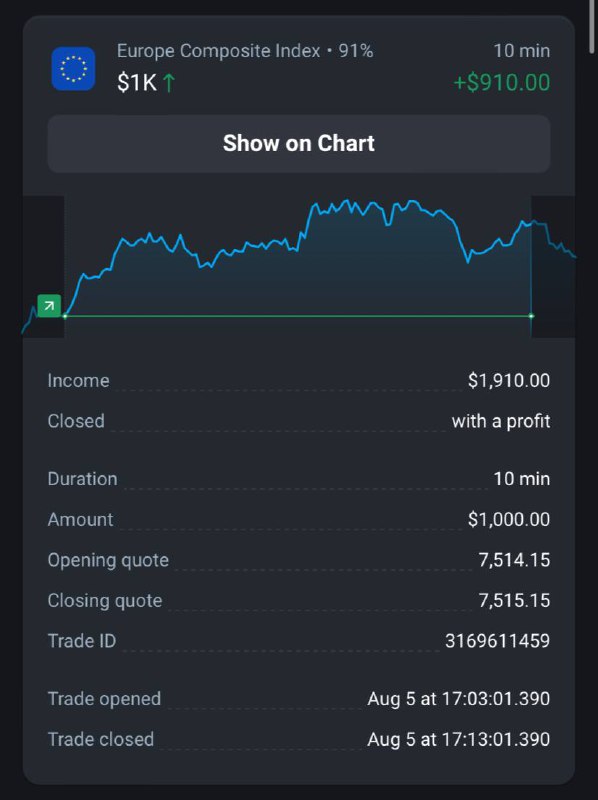Click the green up arrow beside $1K
This screenshot has width=598, height=800.
pos(168,83)
